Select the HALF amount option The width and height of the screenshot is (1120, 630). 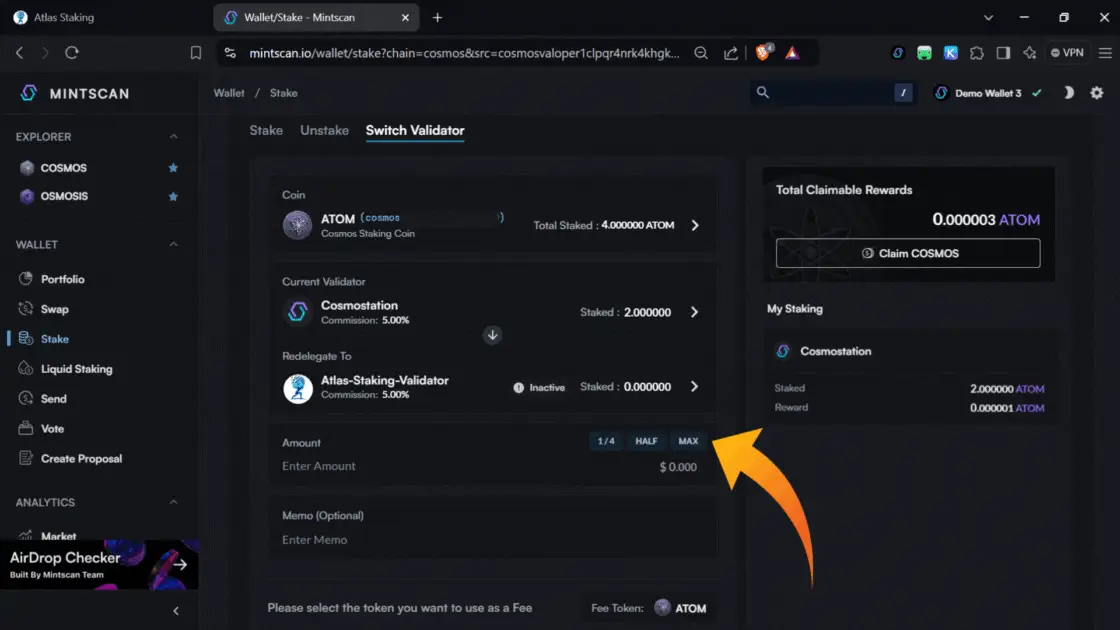point(646,442)
